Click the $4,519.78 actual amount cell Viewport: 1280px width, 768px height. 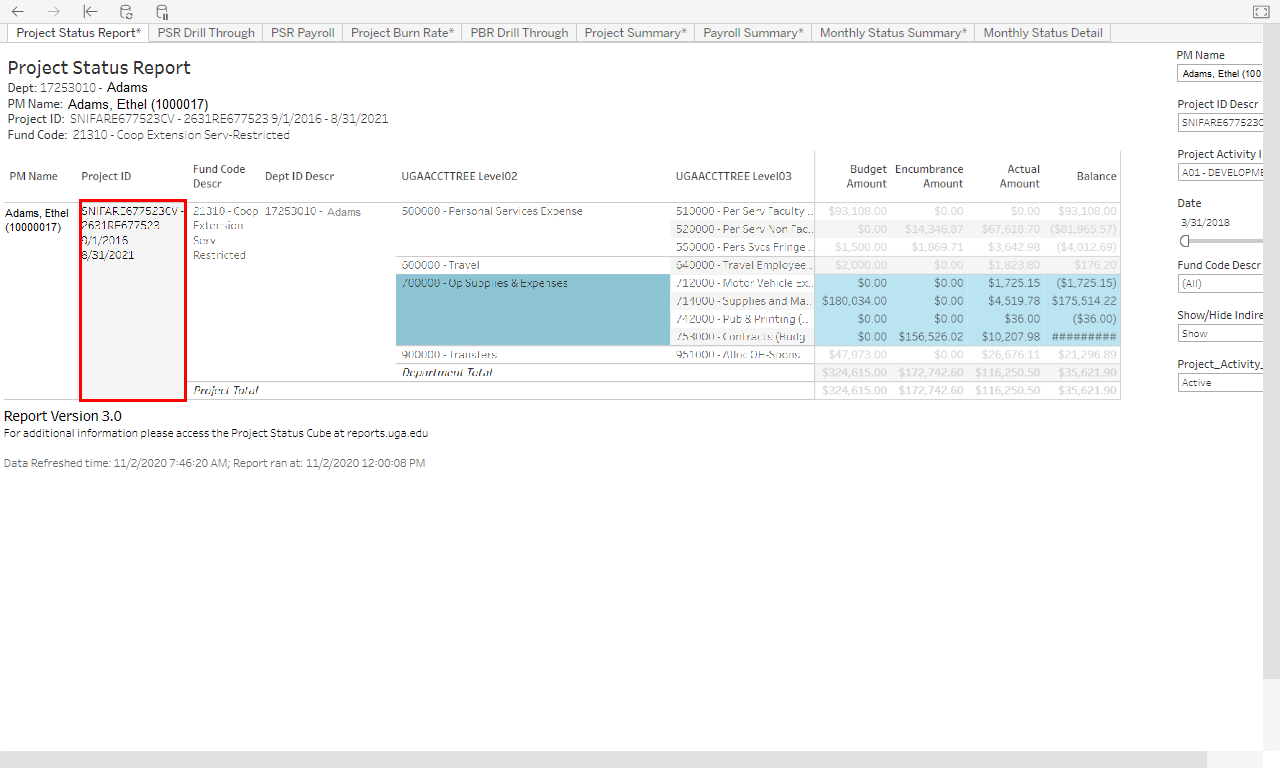tap(1014, 301)
